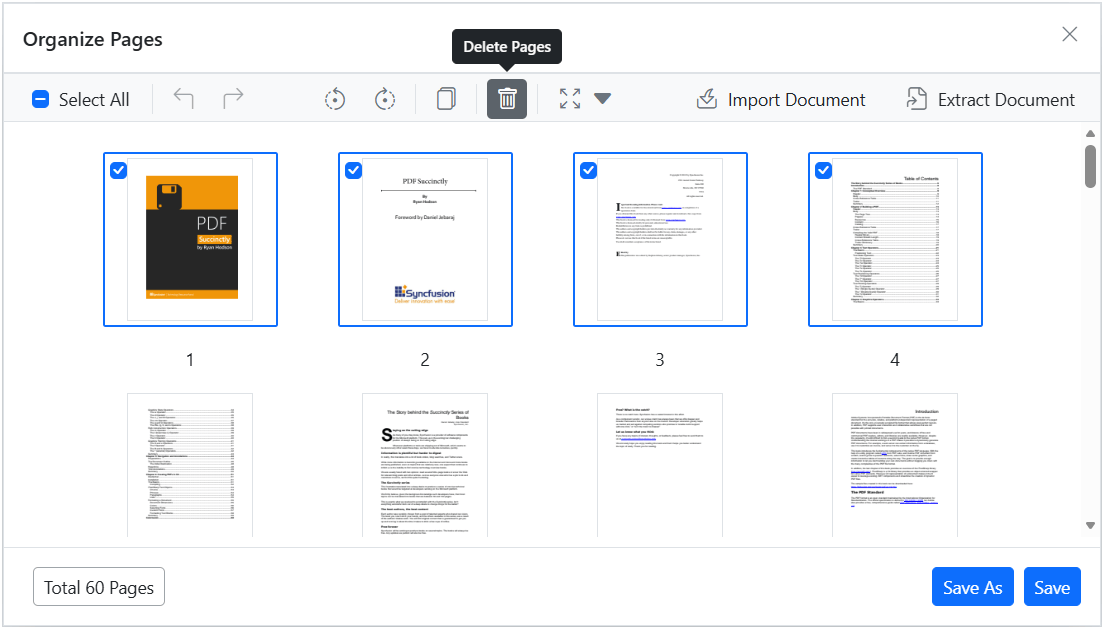Click the Save button

(1052, 587)
